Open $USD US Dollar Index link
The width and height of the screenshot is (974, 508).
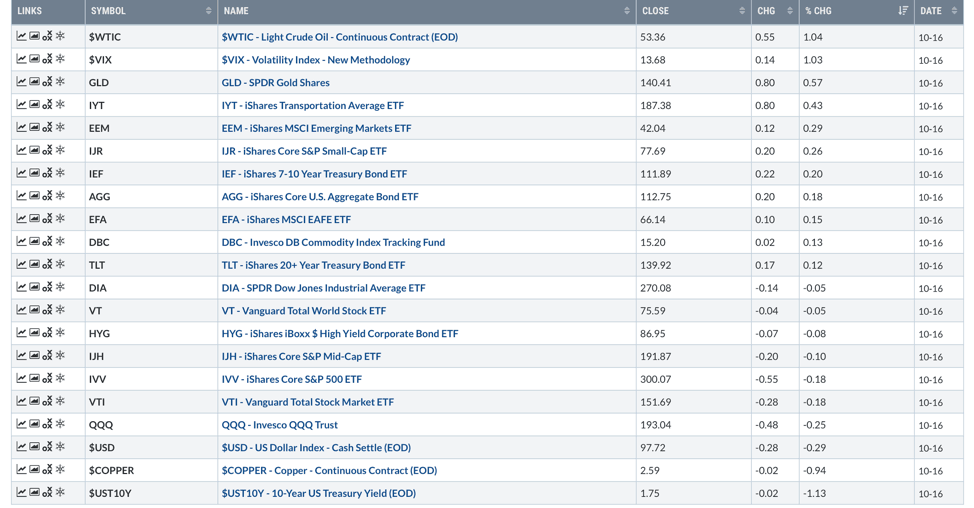pos(316,448)
